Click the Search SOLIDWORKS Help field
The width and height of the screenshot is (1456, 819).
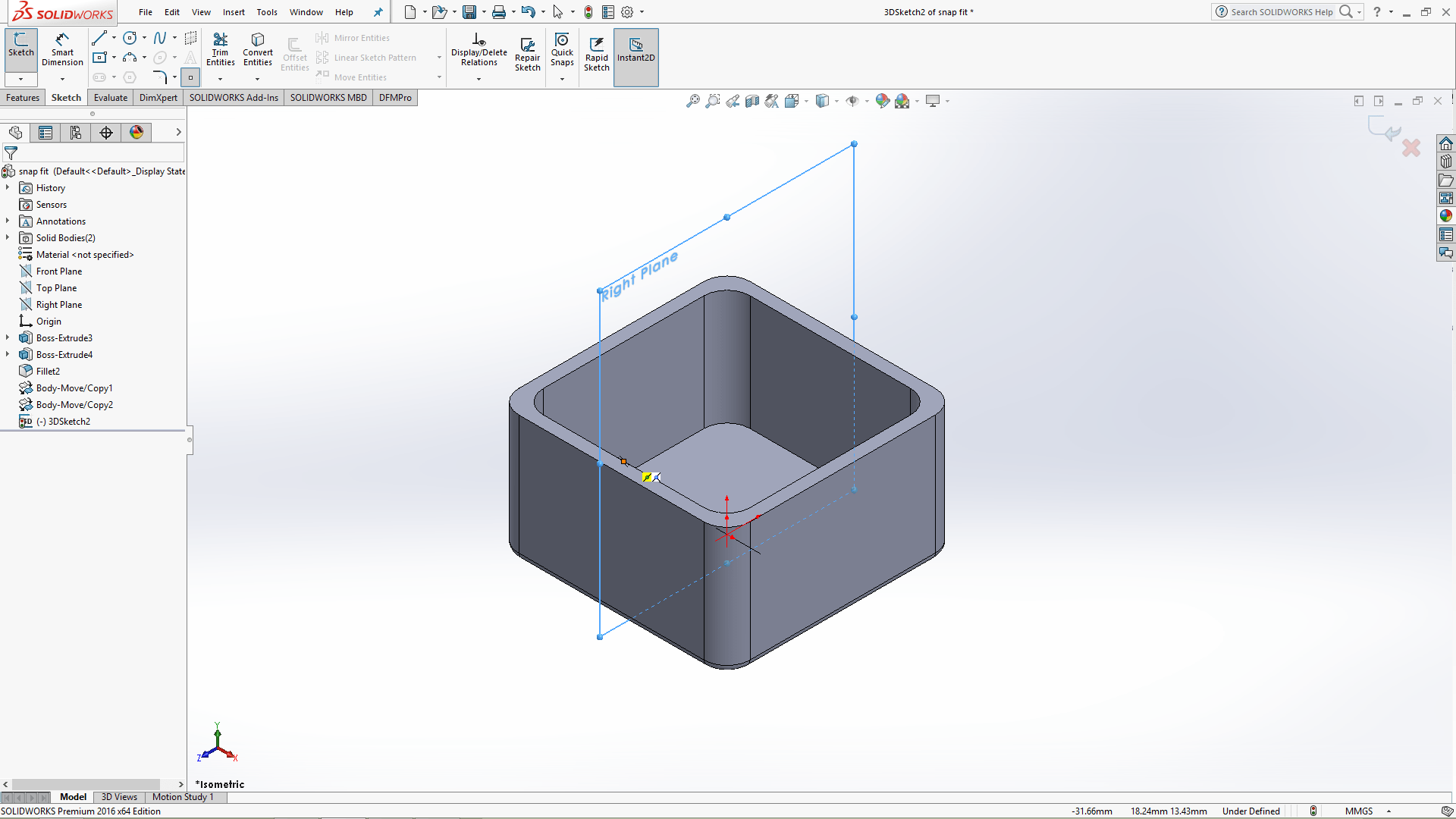(1282, 12)
